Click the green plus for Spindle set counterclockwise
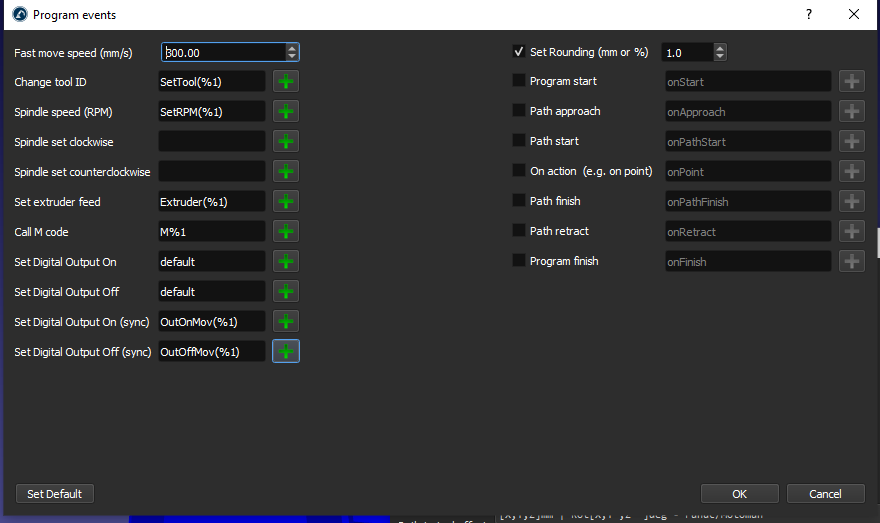The height and width of the screenshot is (523, 880). pos(286,171)
